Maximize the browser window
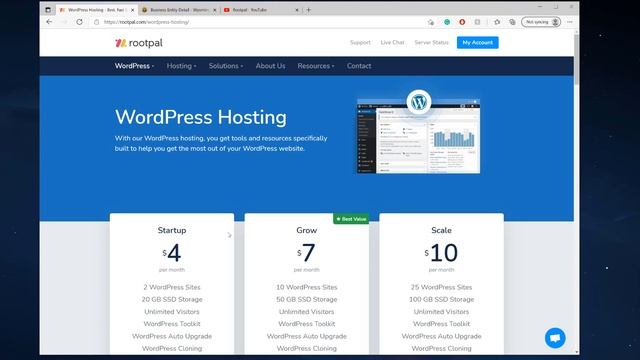Image resolution: width=640 pixels, height=360 pixels. 556,7
